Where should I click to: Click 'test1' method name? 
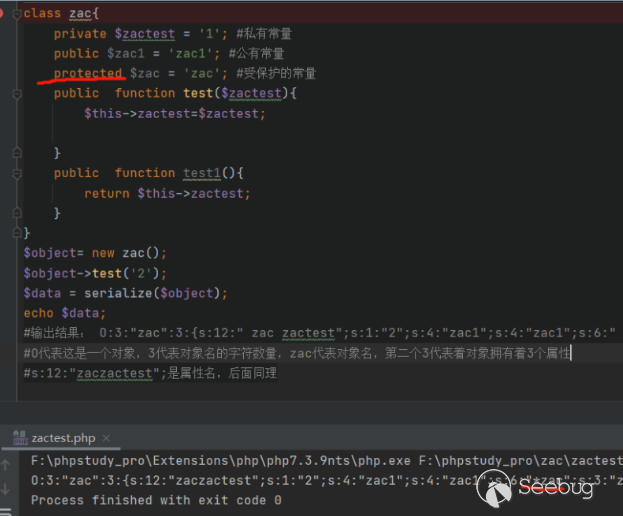(x=202, y=173)
